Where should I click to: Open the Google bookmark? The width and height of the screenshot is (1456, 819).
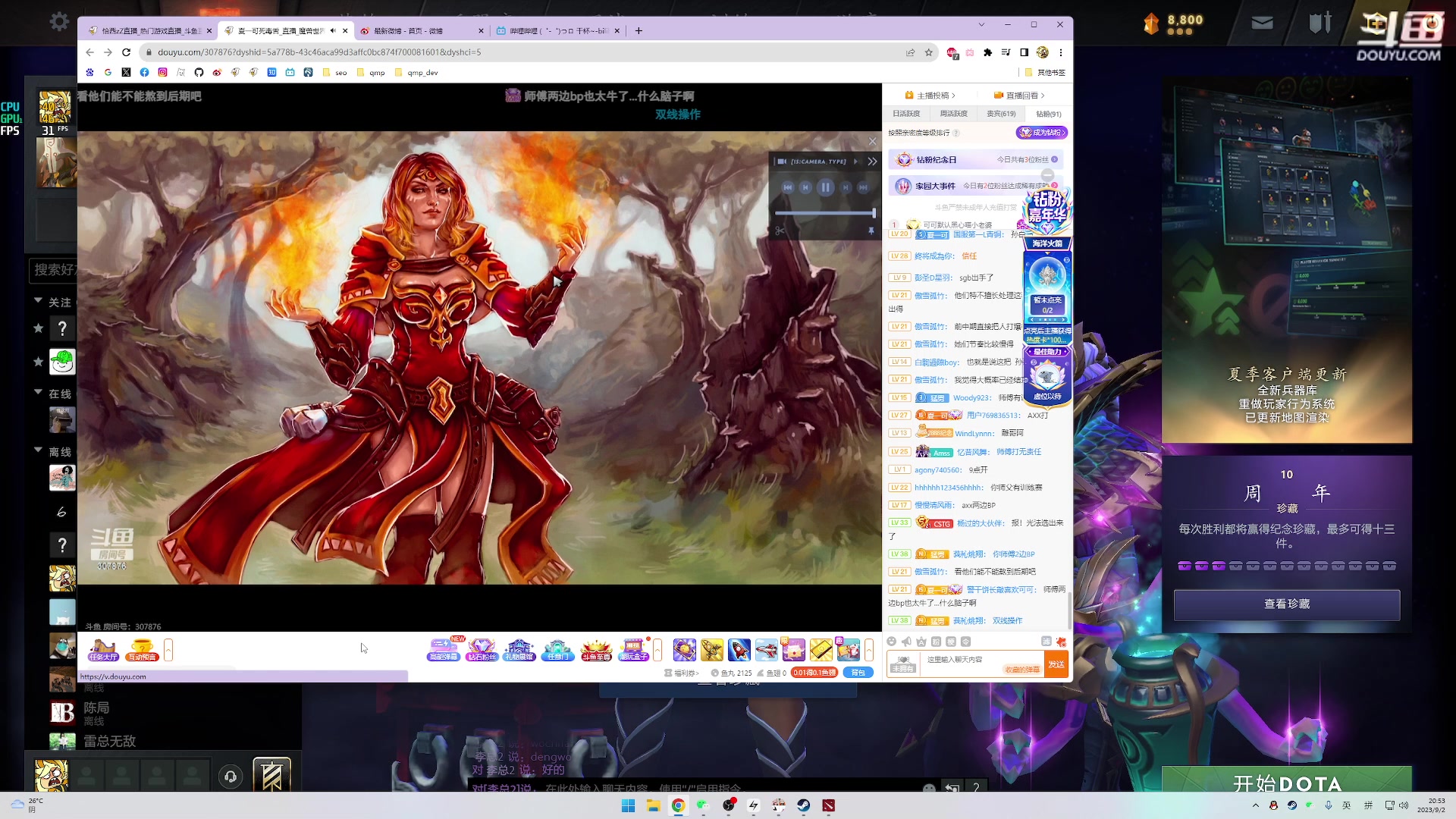108,73
